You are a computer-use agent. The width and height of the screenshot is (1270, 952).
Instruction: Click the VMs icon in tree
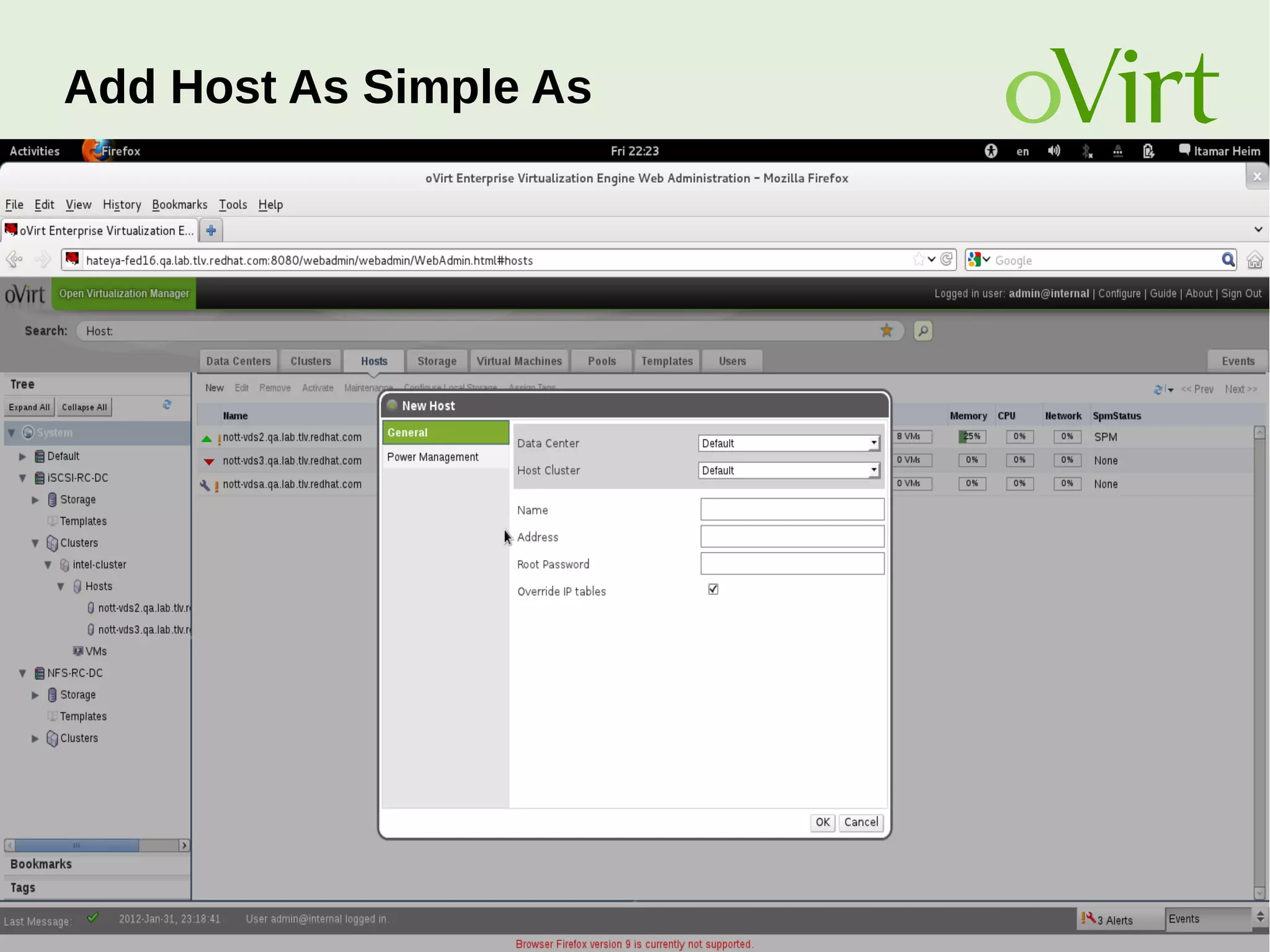click(78, 651)
